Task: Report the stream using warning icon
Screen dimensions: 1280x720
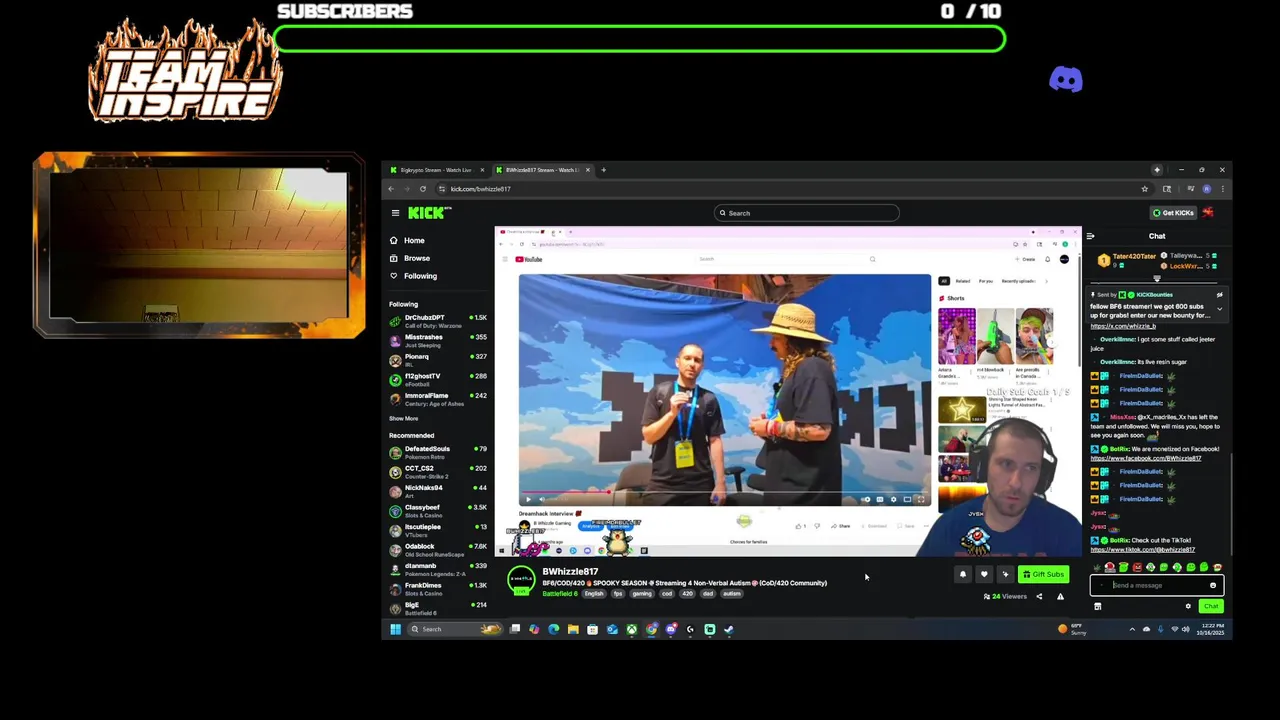Action: click(1060, 597)
